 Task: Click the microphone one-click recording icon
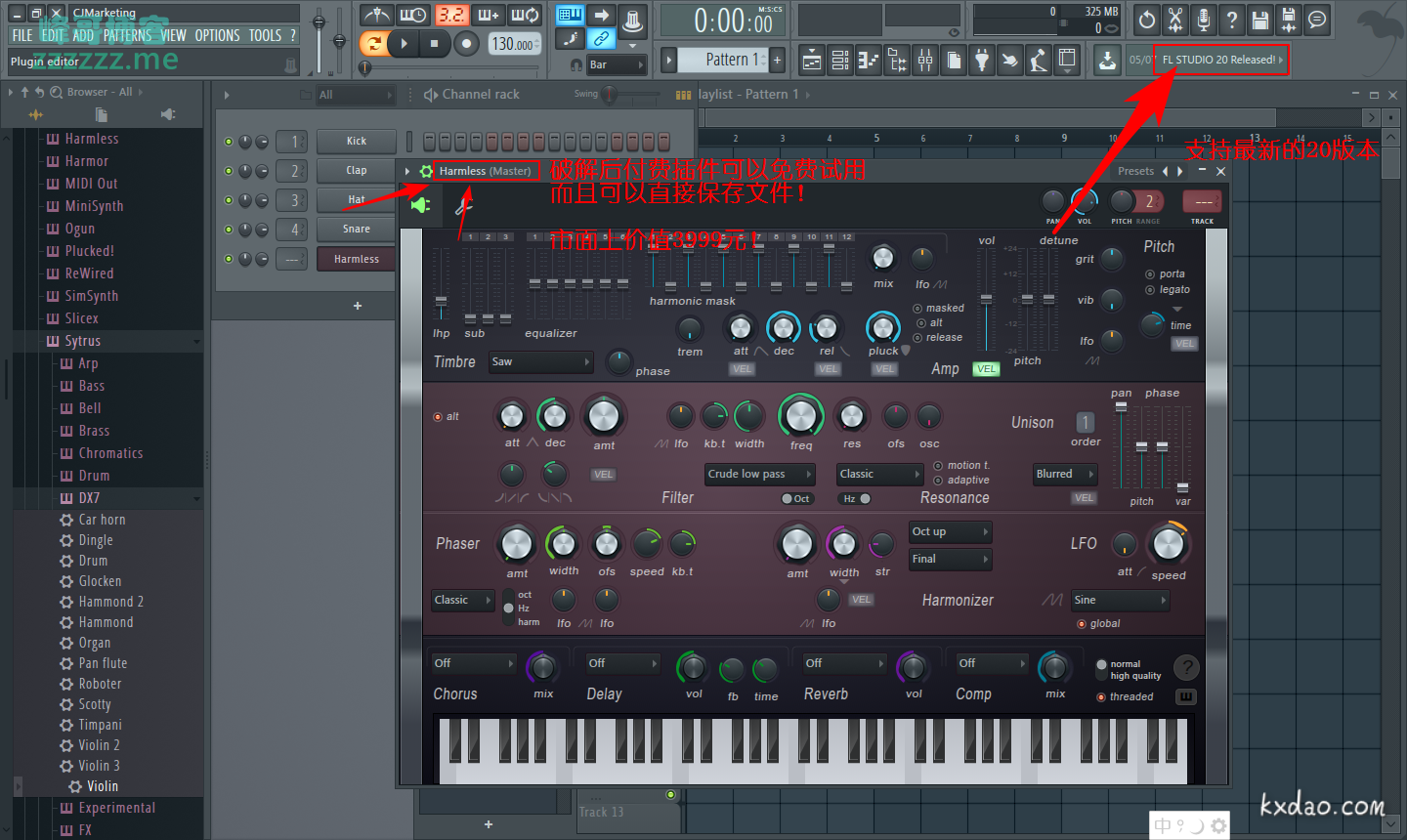(x=1204, y=19)
